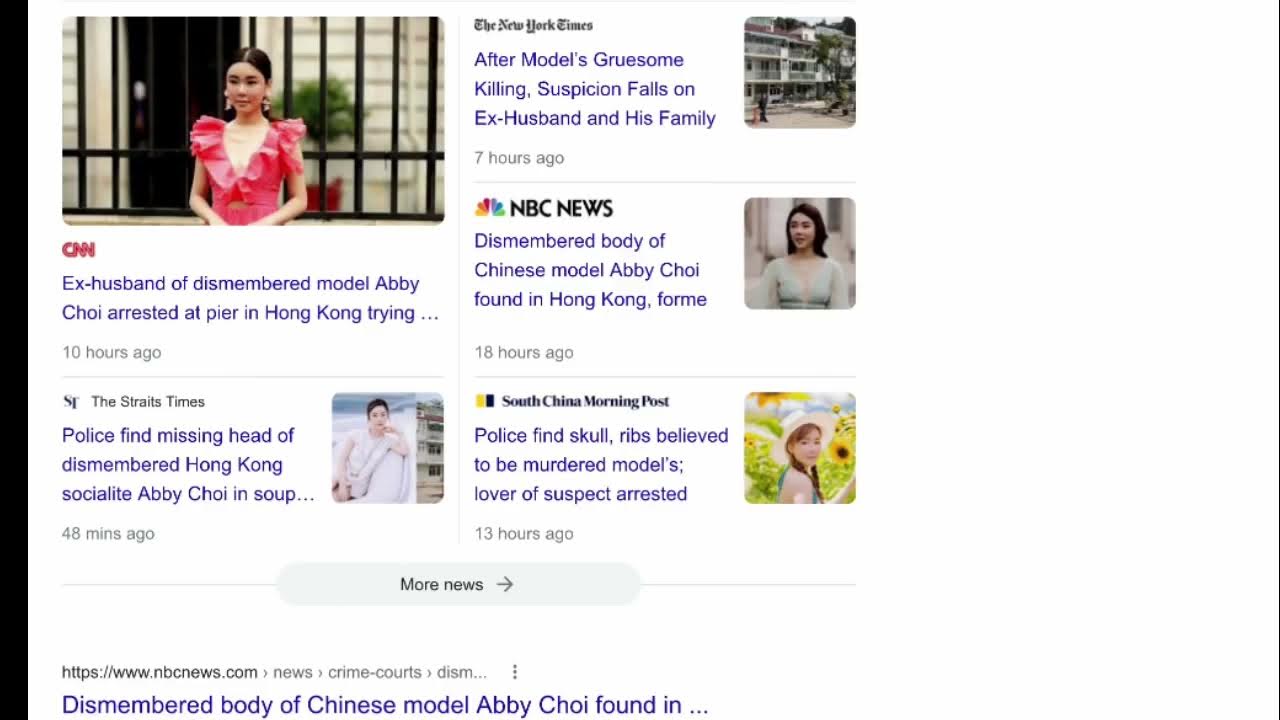Viewport: 1280px width, 720px height.
Task: Open SCMP article on skull and ribs
Action: click(x=601, y=464)
